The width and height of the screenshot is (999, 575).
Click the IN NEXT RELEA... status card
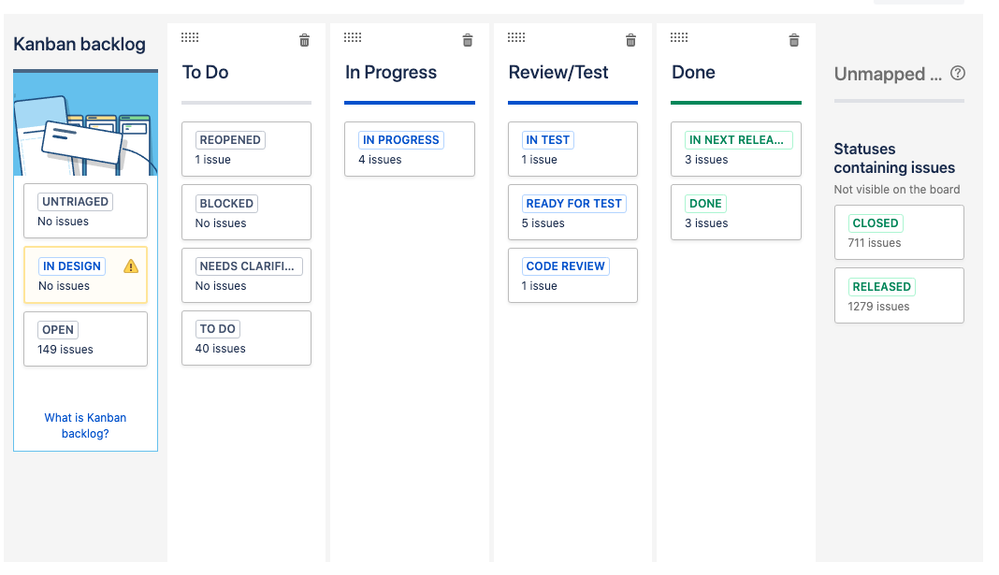pos(736,149)
